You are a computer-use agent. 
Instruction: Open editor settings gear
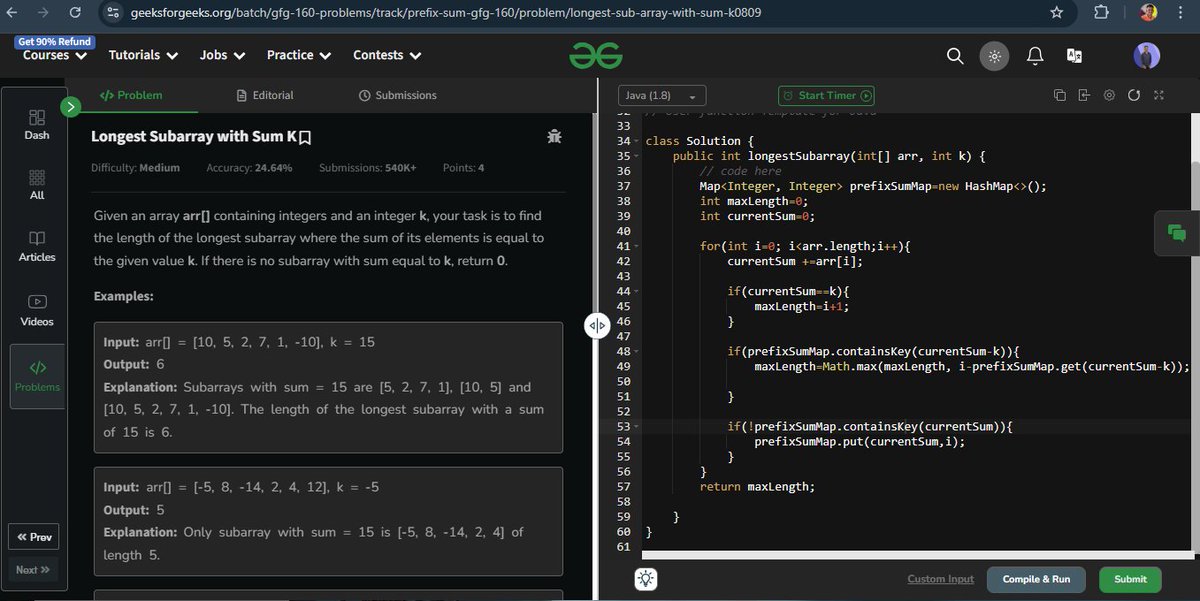pos(1109,95)
